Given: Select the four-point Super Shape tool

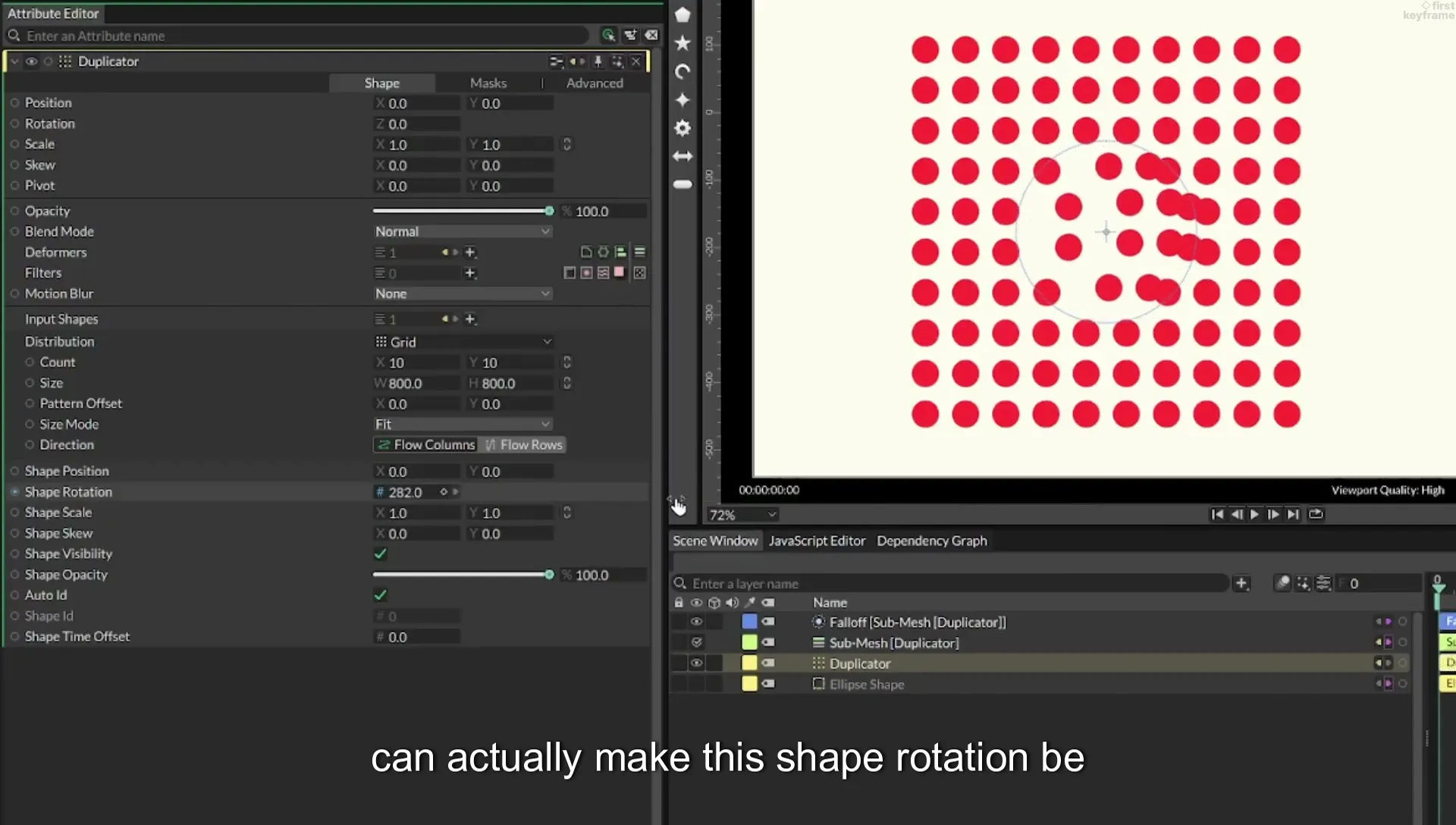Looking at the screenshot, I should (x=682, y=100).
